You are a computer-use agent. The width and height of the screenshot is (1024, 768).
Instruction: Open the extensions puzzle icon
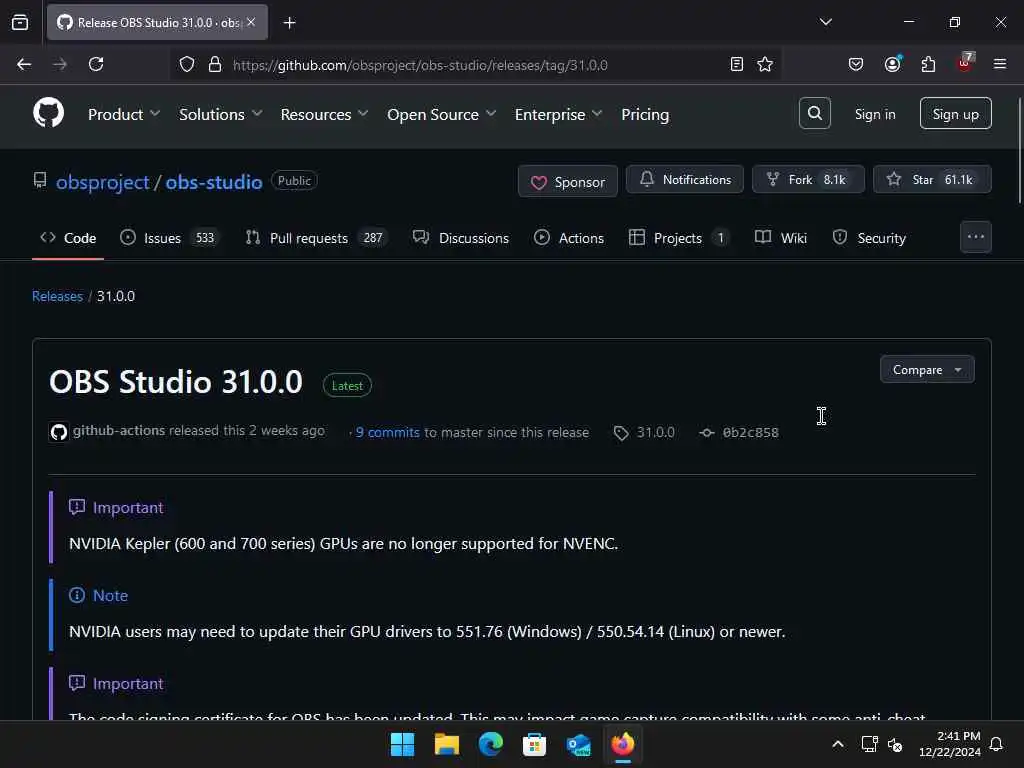(928, 64)
